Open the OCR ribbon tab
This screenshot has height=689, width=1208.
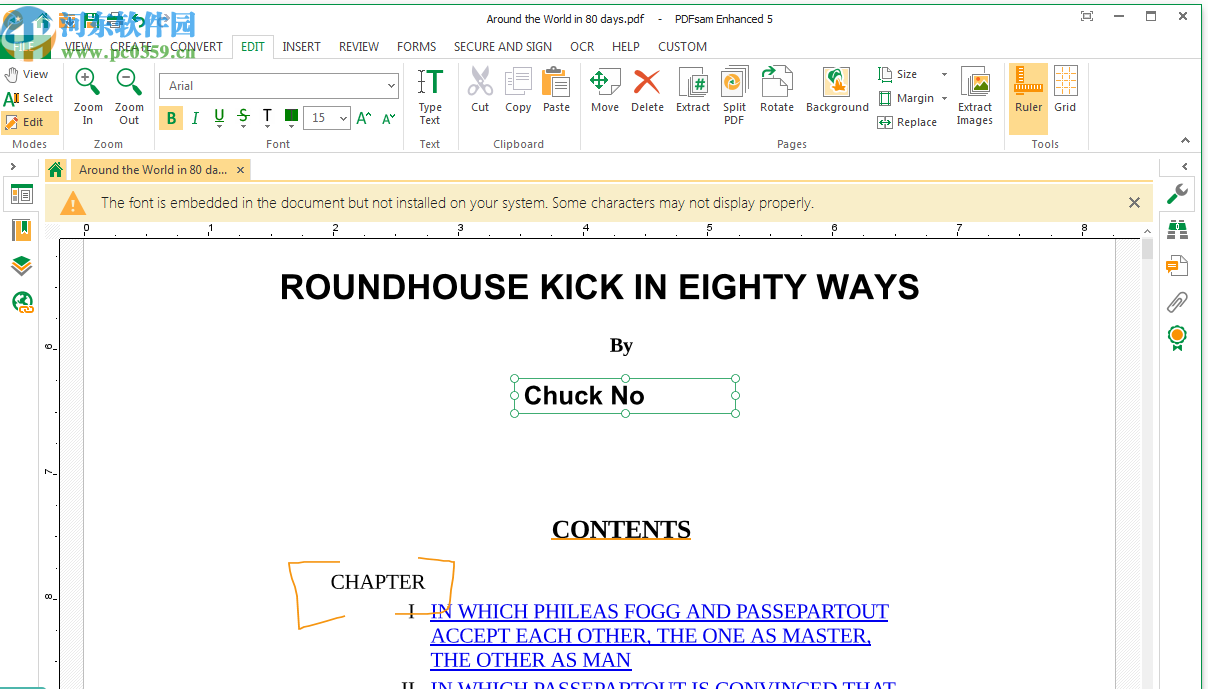pos(582,46)
